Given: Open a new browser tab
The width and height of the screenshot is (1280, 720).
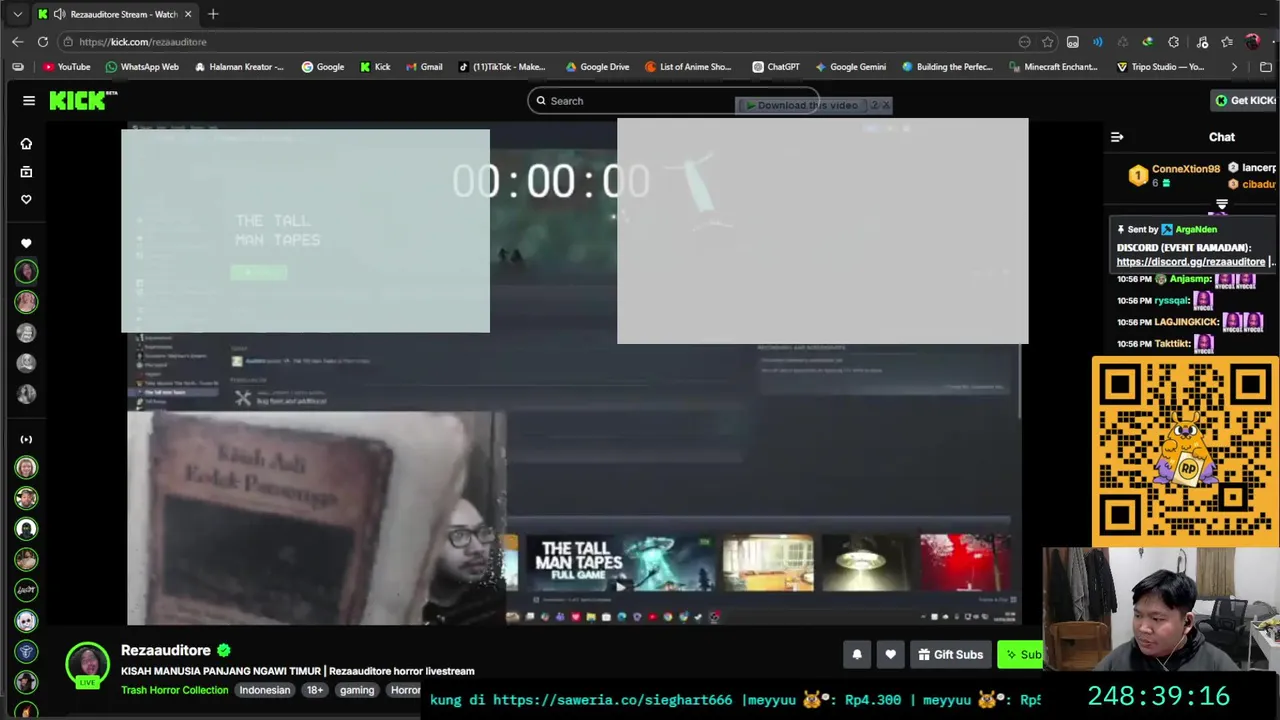Looking at the screenshot, I should (213, 14).
